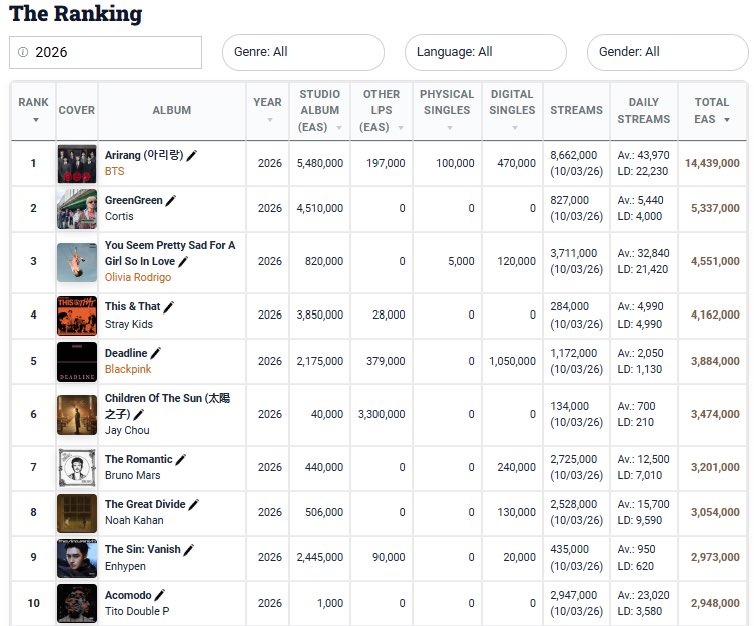Open the Arirang album cover thumbnail

(x=77, y=164)
